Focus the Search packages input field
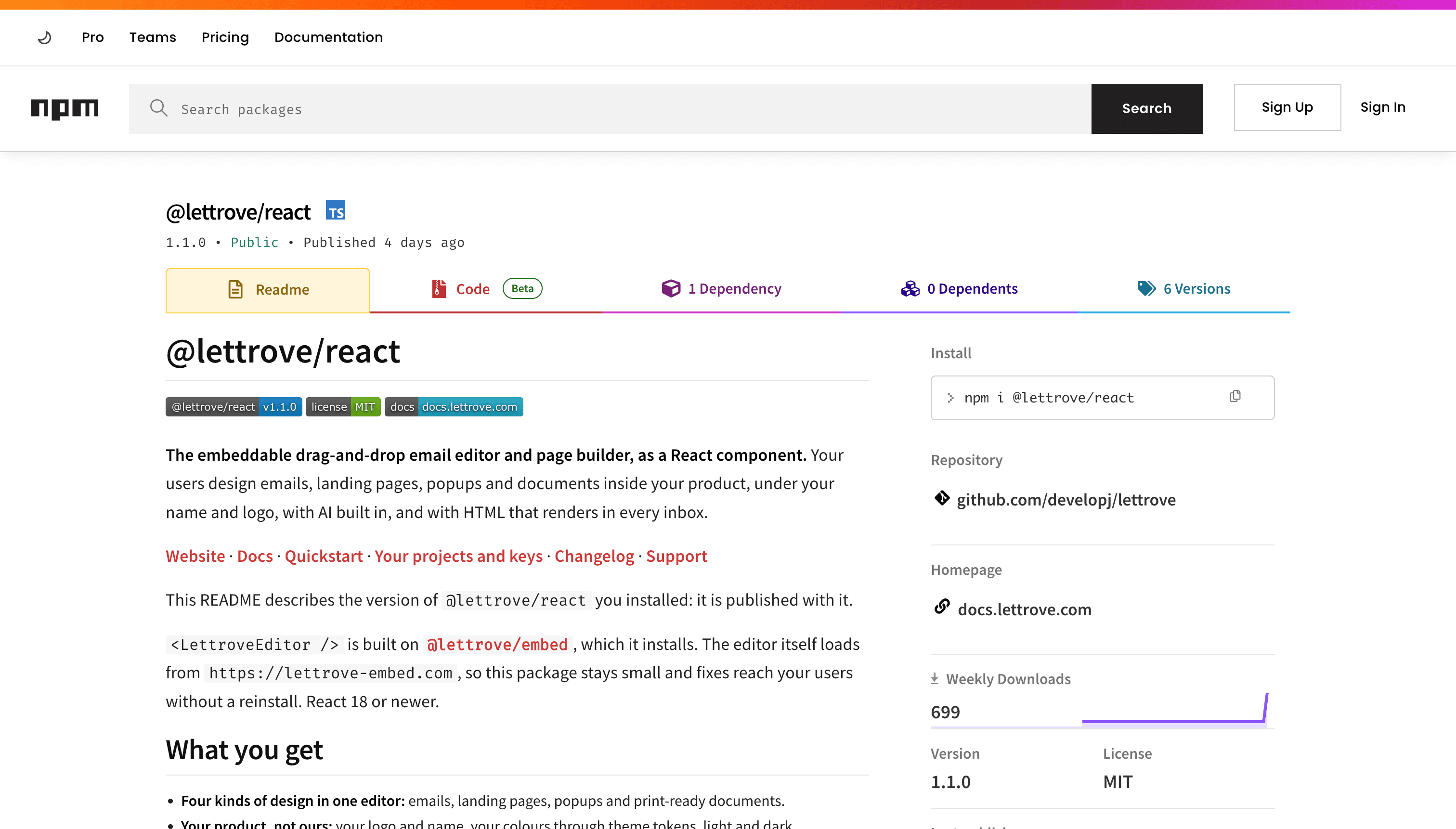Viewport: 1456px width, 829px height. pos(611,109)
